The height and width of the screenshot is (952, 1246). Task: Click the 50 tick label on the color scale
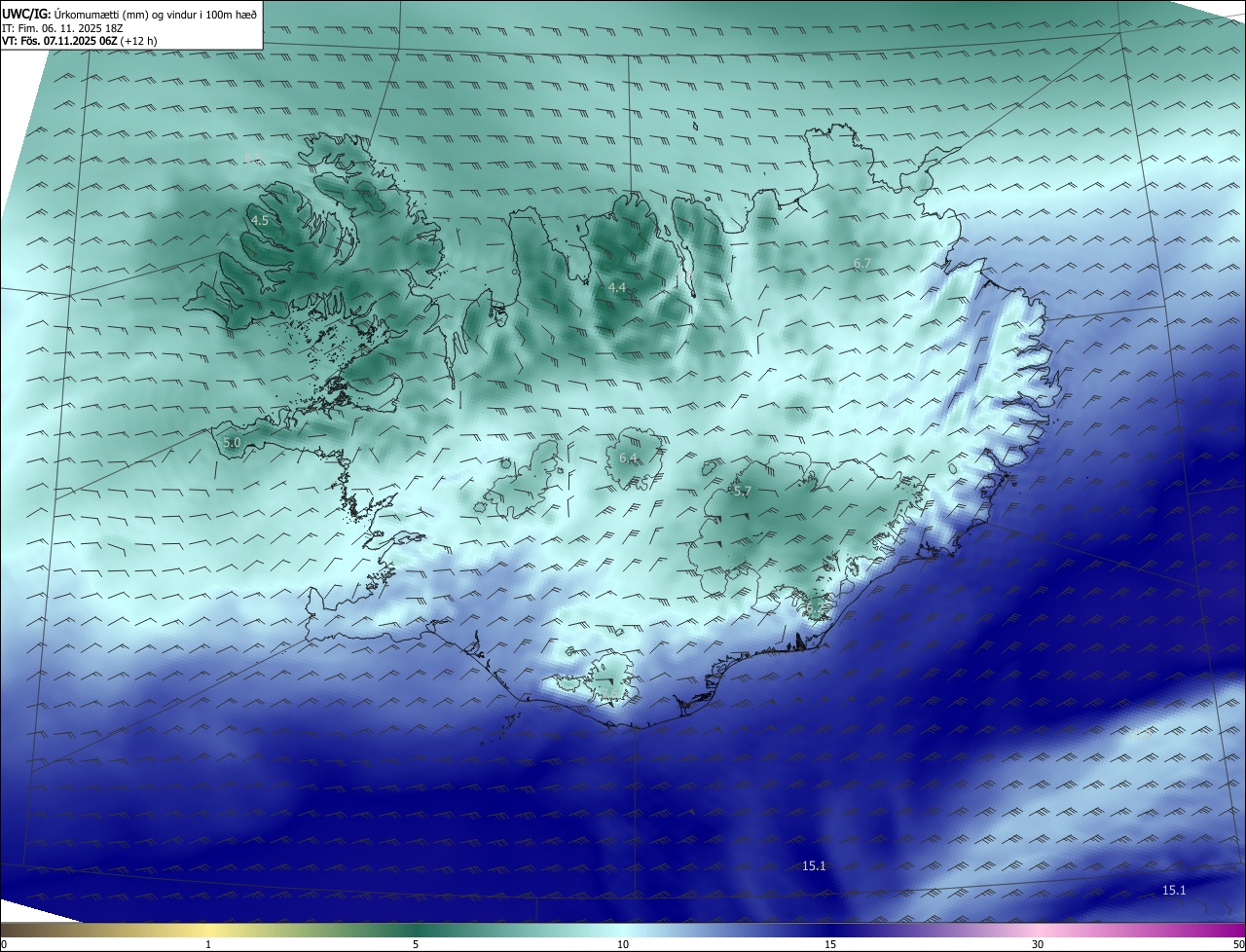point(1238,944)
